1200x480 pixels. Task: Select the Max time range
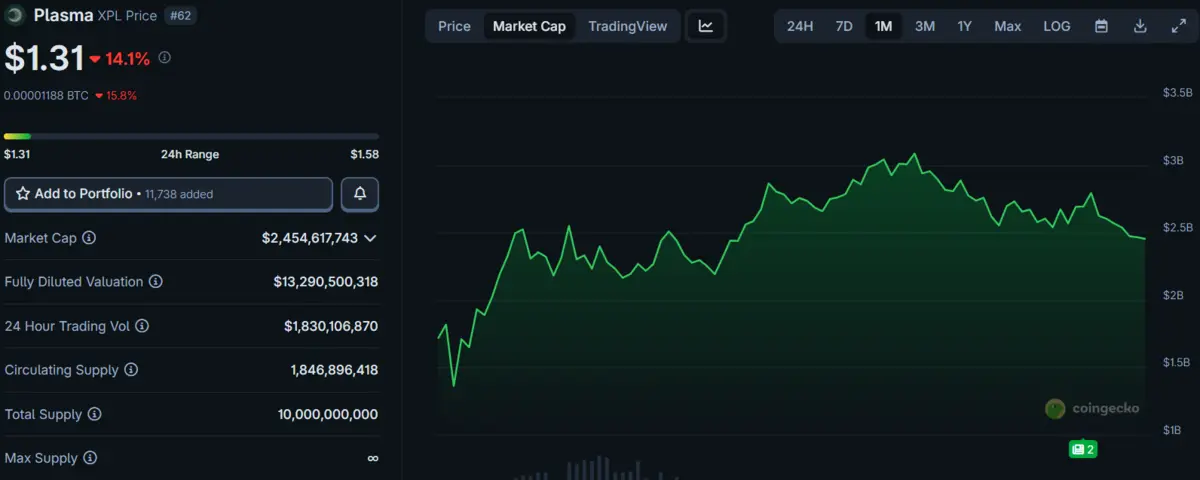click(1007, 26)
